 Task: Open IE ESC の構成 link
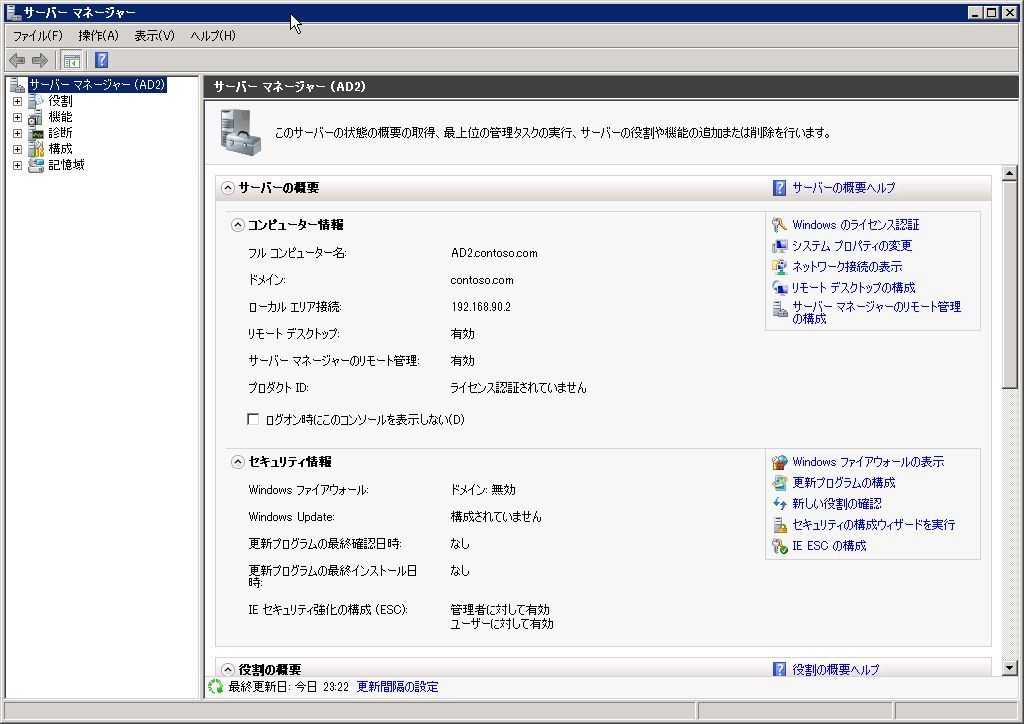pyautogui.click(x=829, y=546)
